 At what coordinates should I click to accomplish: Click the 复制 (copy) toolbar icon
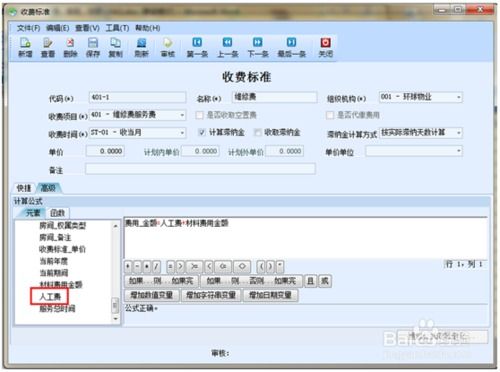pyautogui.click(x=115, y=47)
